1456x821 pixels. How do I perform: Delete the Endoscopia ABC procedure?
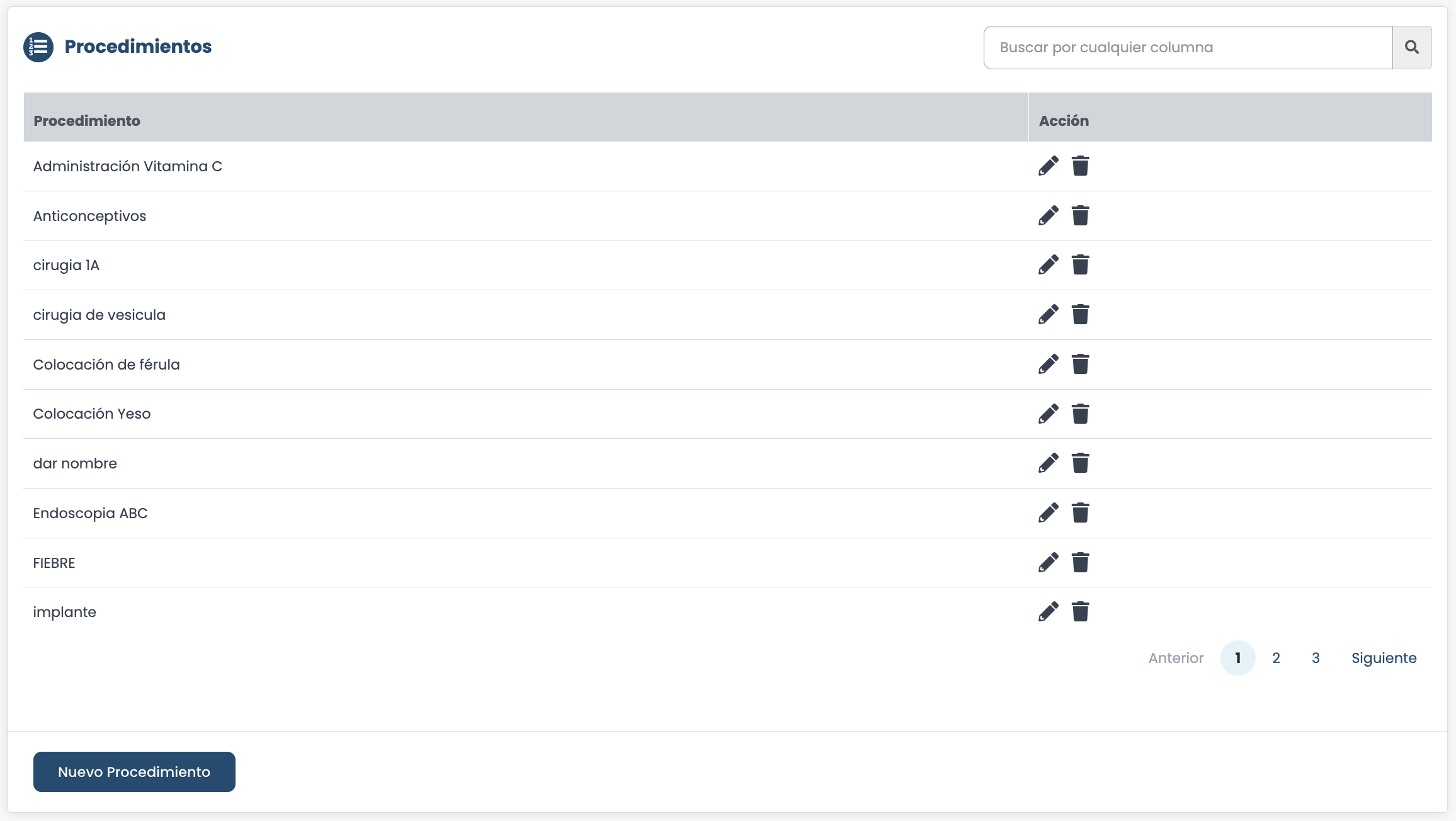pyautogui.click(x=1081, y=513)
